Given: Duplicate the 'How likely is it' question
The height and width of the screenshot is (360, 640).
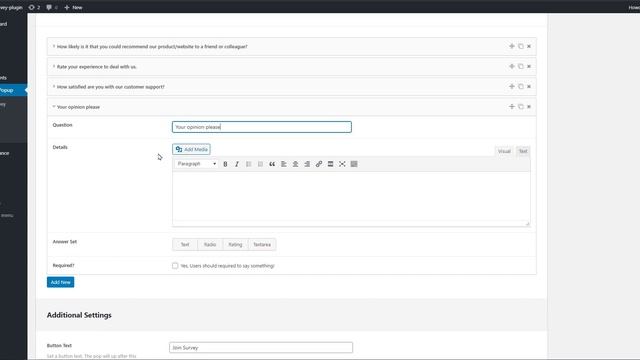Looking at the screenshot, I should 520,46.
